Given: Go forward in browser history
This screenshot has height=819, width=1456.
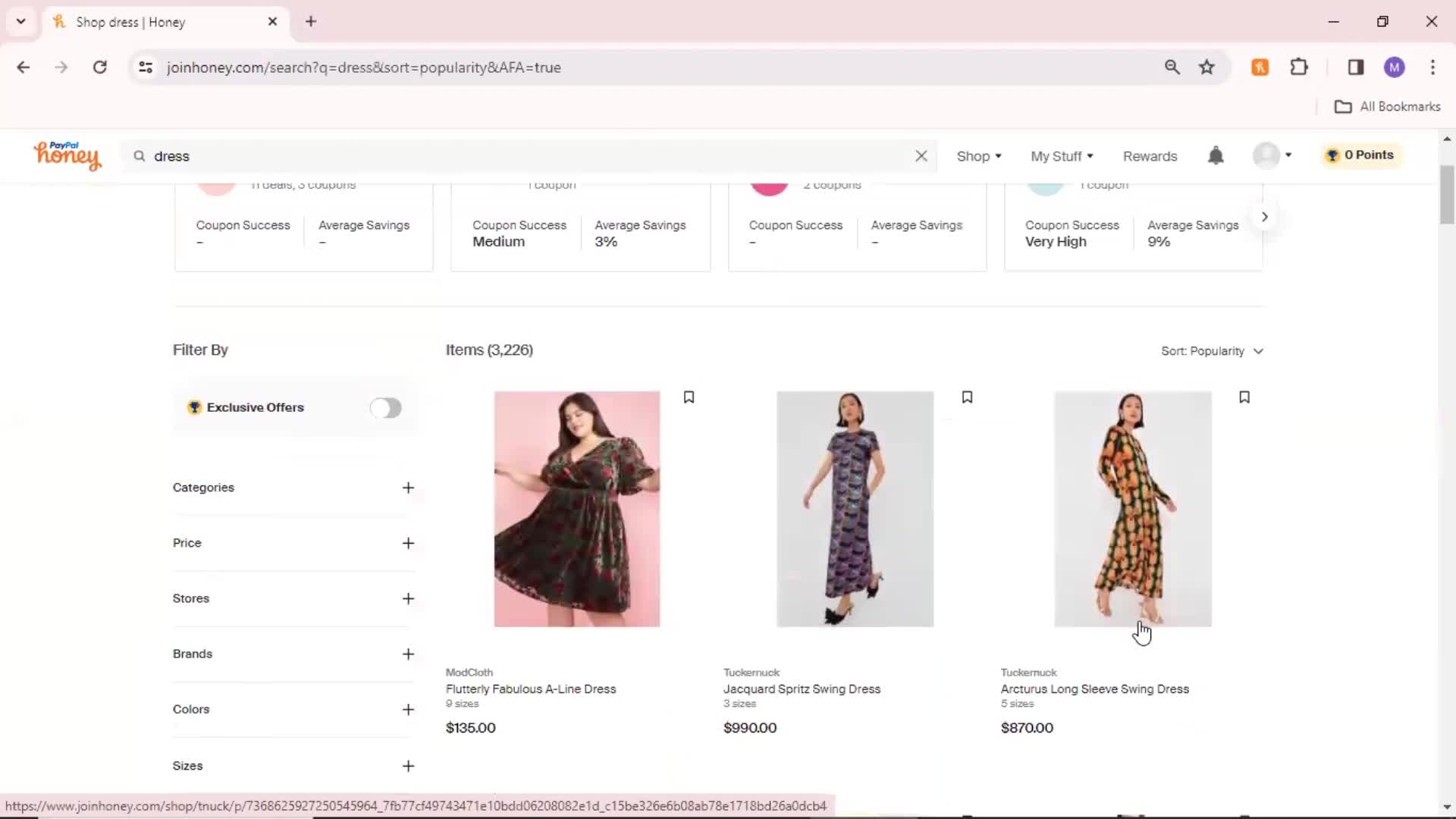Looking at the screenshot, I should (x=61, y=67).
